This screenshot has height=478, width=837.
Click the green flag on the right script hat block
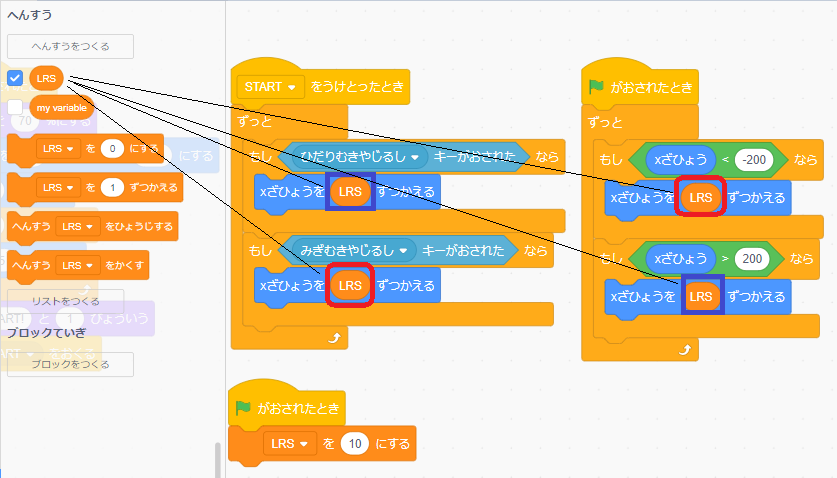click(598, 86)
